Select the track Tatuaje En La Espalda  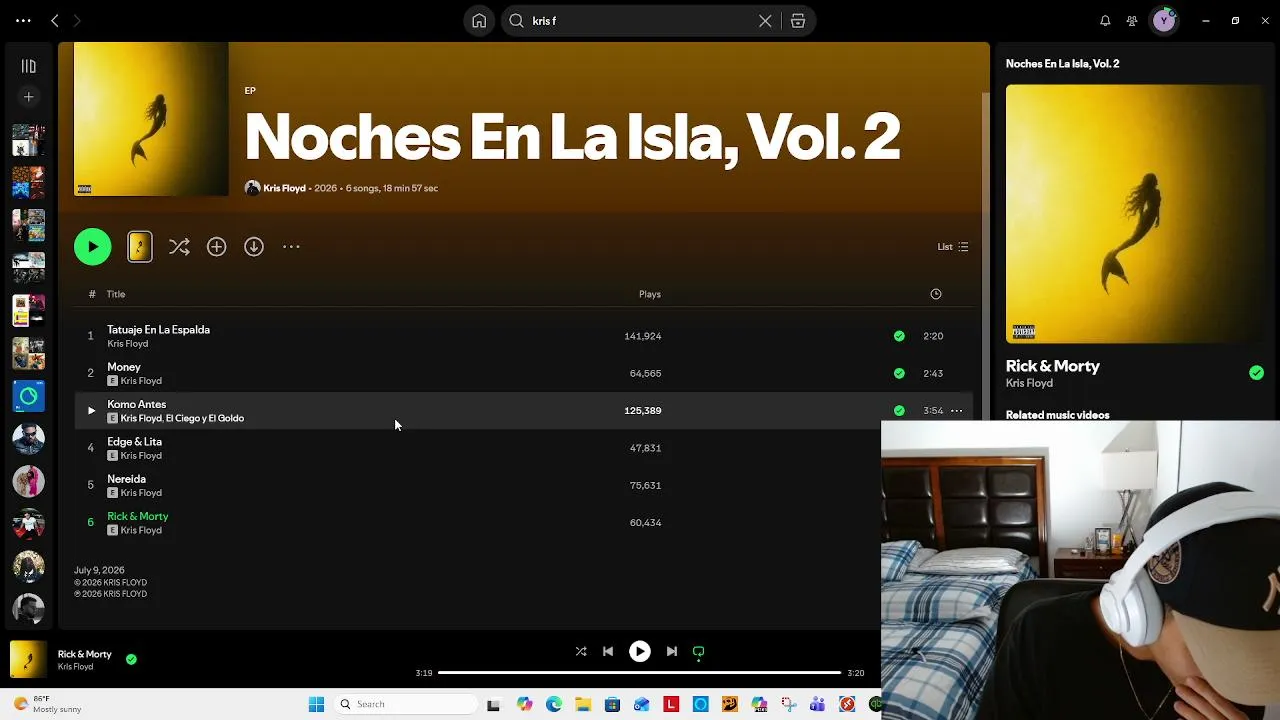tap(158, 330)
